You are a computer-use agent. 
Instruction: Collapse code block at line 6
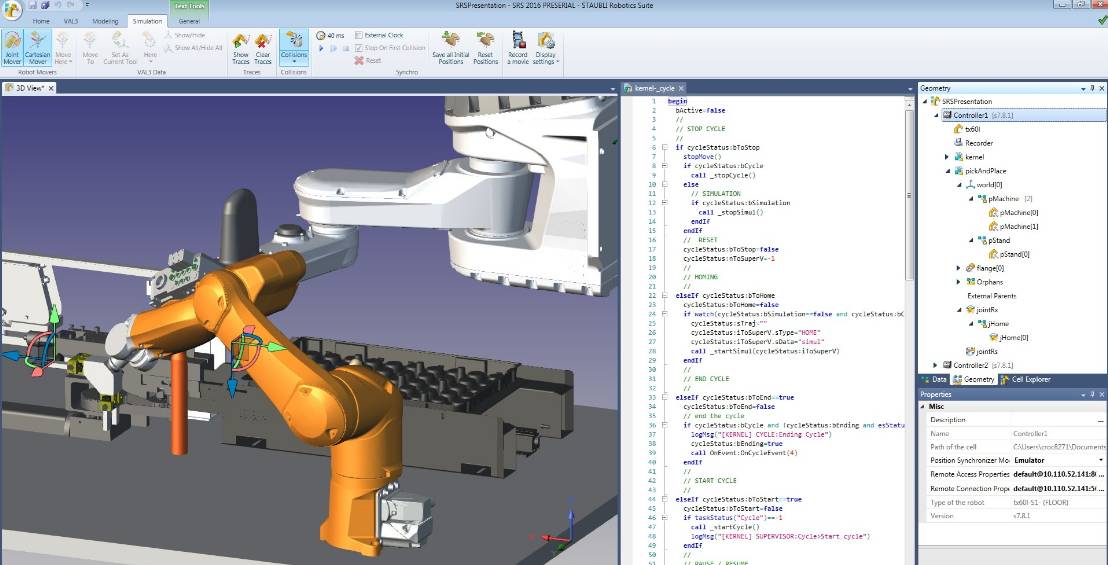click(664, 148)
